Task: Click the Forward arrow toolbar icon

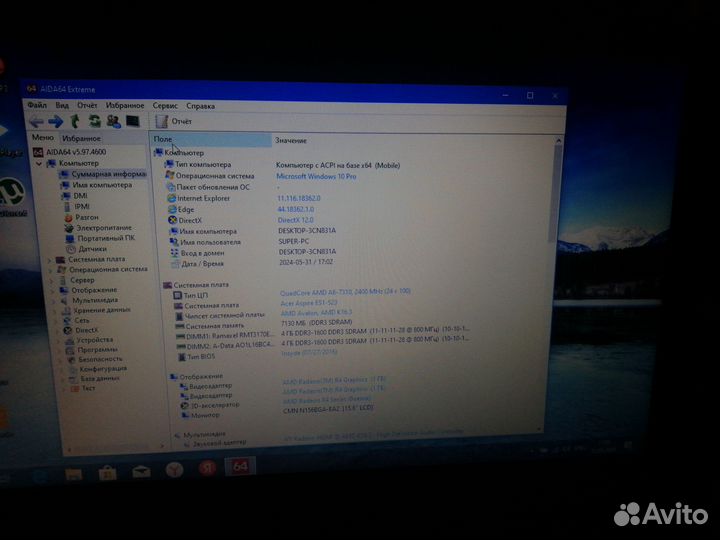Action: click(57, 120)
